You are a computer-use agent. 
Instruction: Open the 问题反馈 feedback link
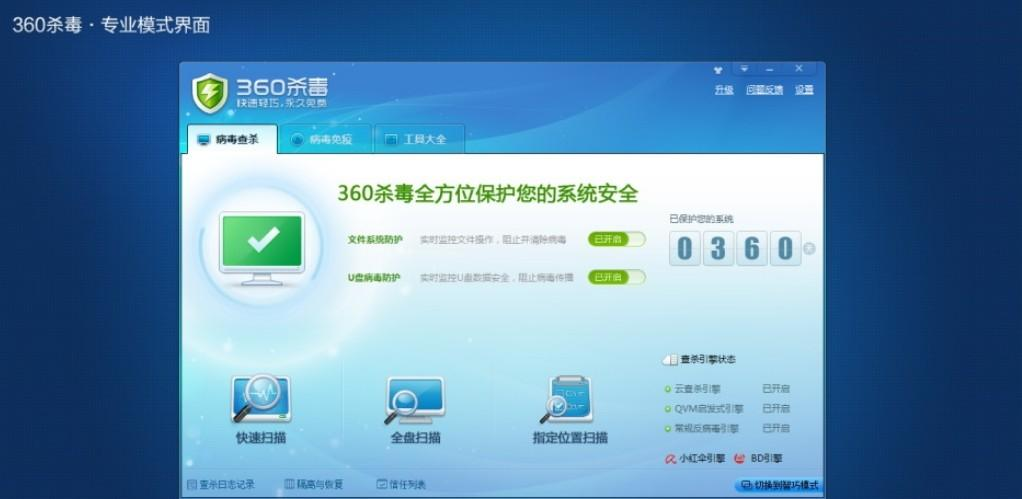[x=765, y=90]
